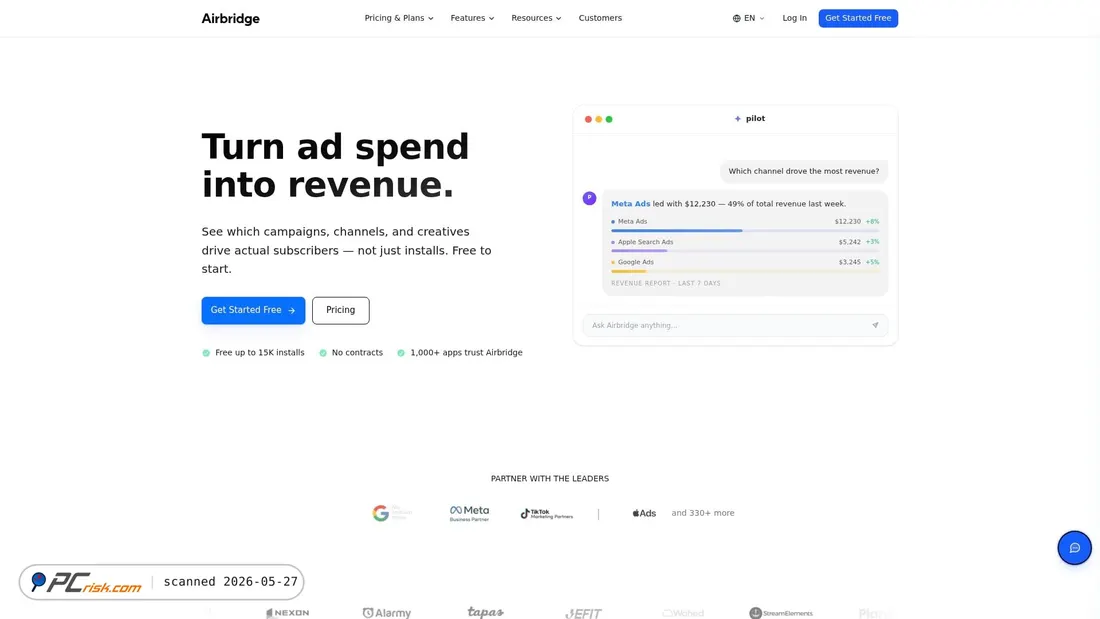Screen dimensions: 1100x619
Task: Click the StreamElements customer logo
Action: tap(781, 613)
